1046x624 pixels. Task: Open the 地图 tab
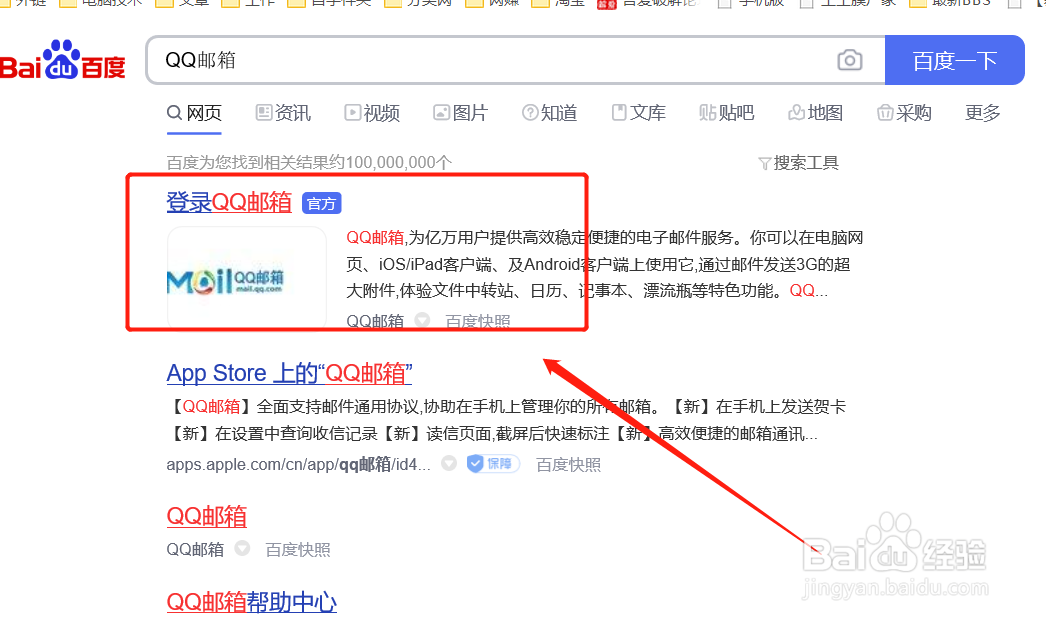[x=816, y=113]
